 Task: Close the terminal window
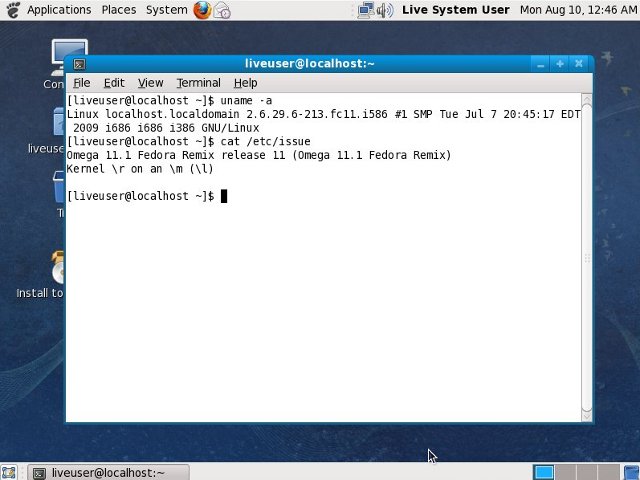point(579,64)
